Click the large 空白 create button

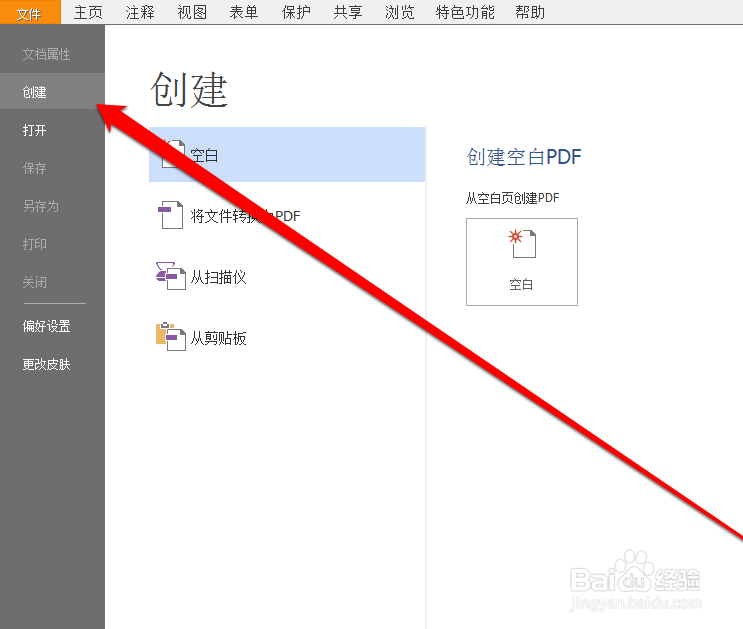point(522,262)
